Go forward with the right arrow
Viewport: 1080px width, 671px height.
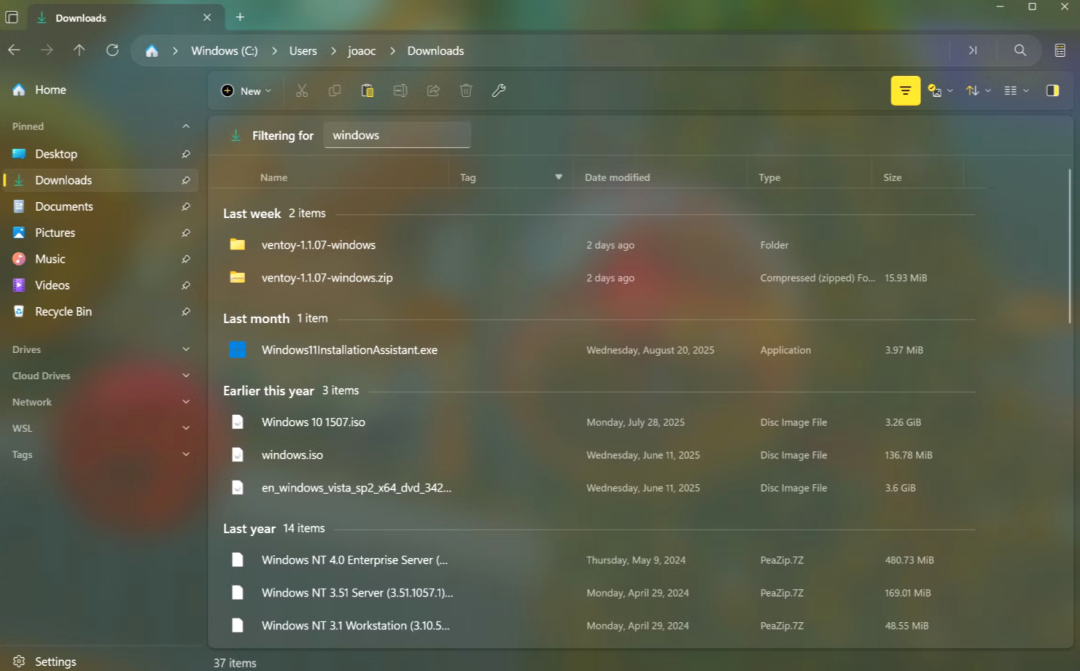47,50
